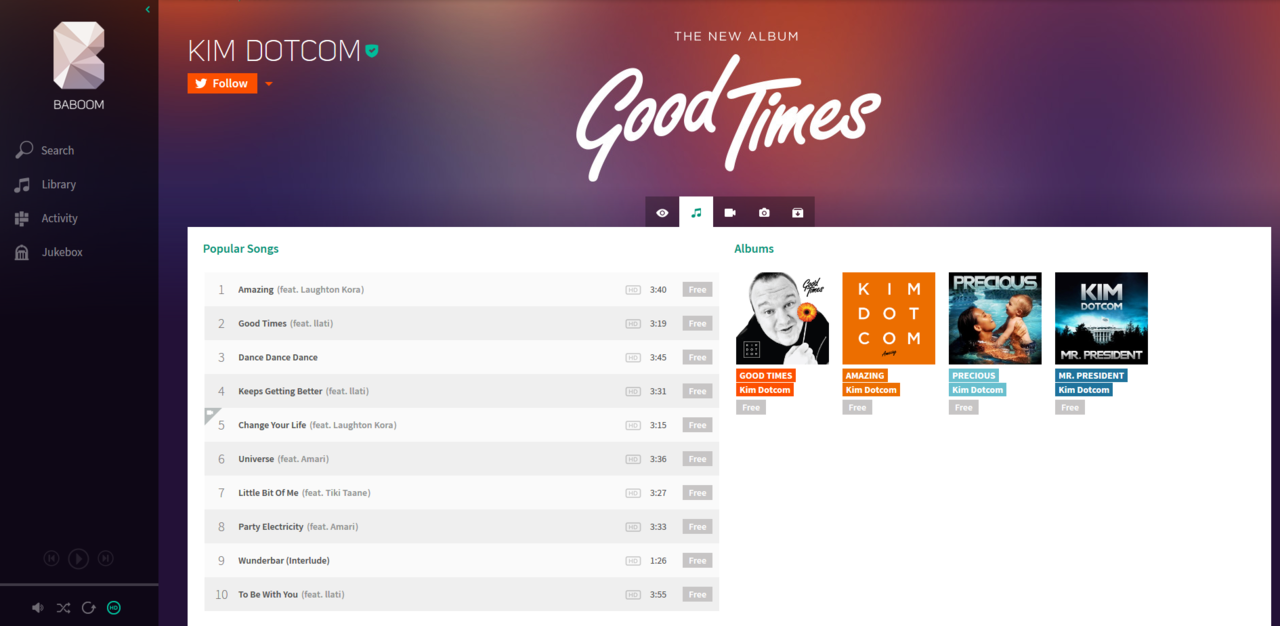Toggle repeat mode in player
The height and width of the screenshot is (626, 1280).
coord(88,607)
